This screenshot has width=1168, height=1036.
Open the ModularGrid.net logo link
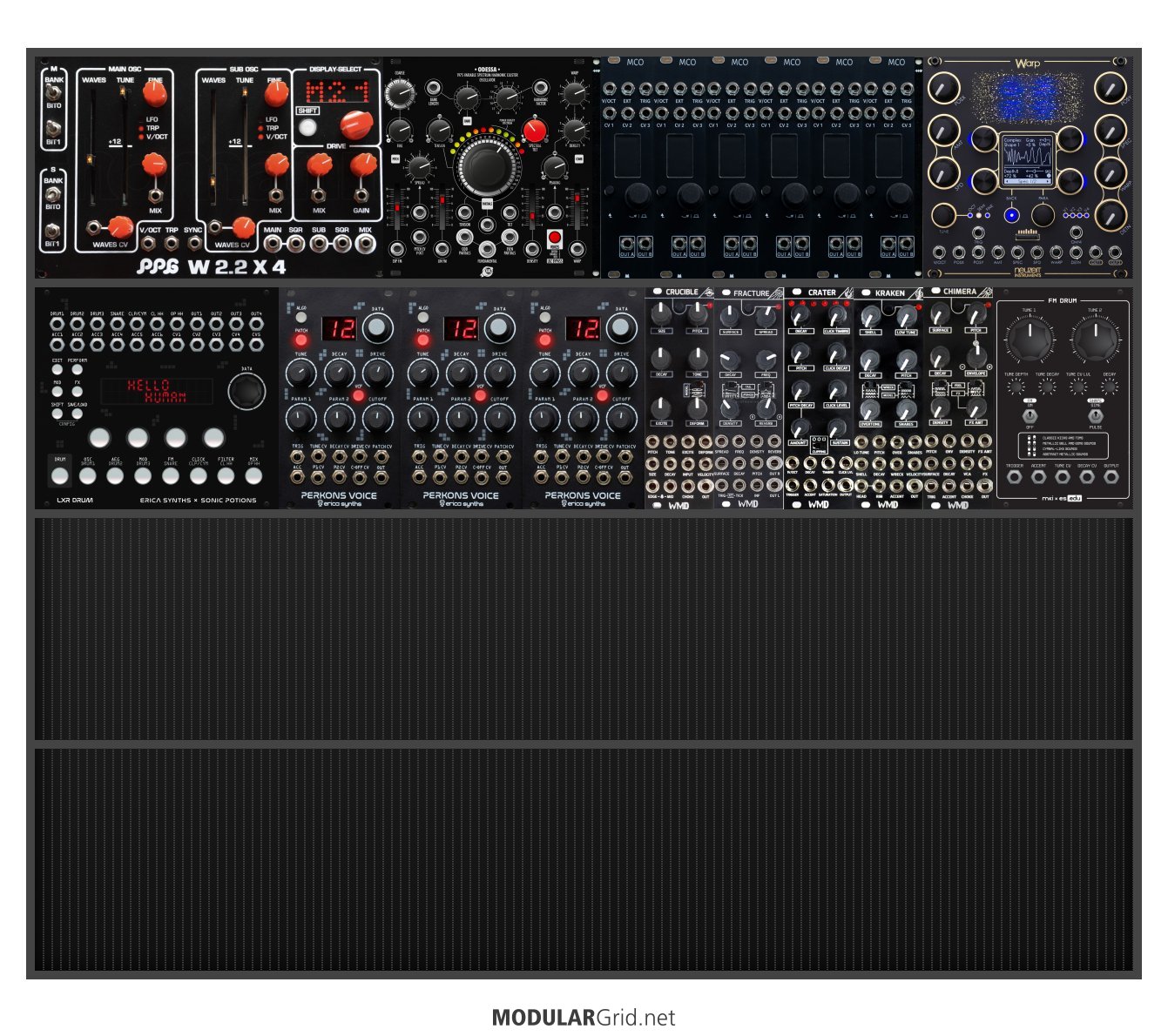pyautogui.click(x=584, y=1017)
